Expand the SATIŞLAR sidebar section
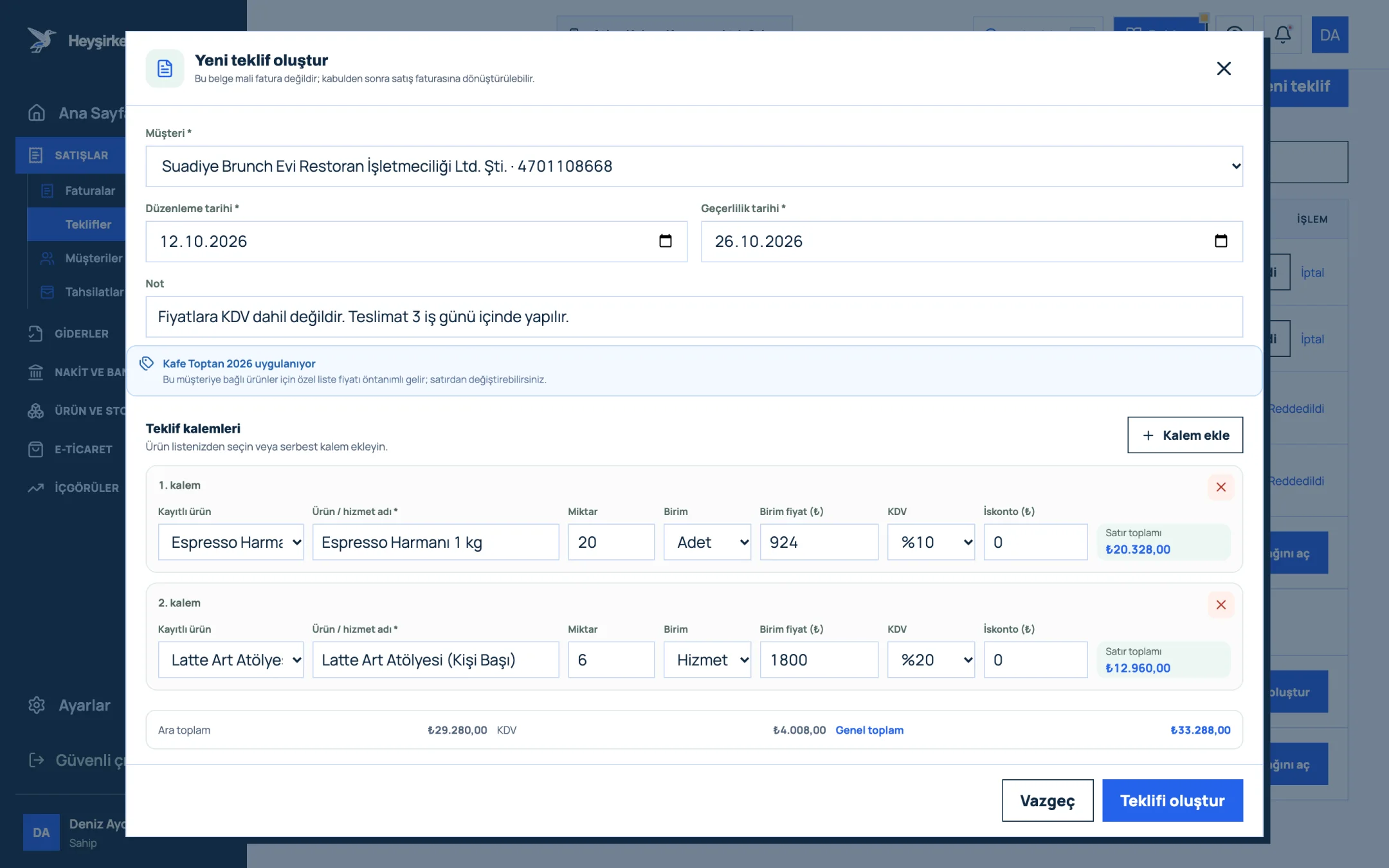Image resolution: width=1389 pixels, height=868 pixels. click(x=71, y=155)
